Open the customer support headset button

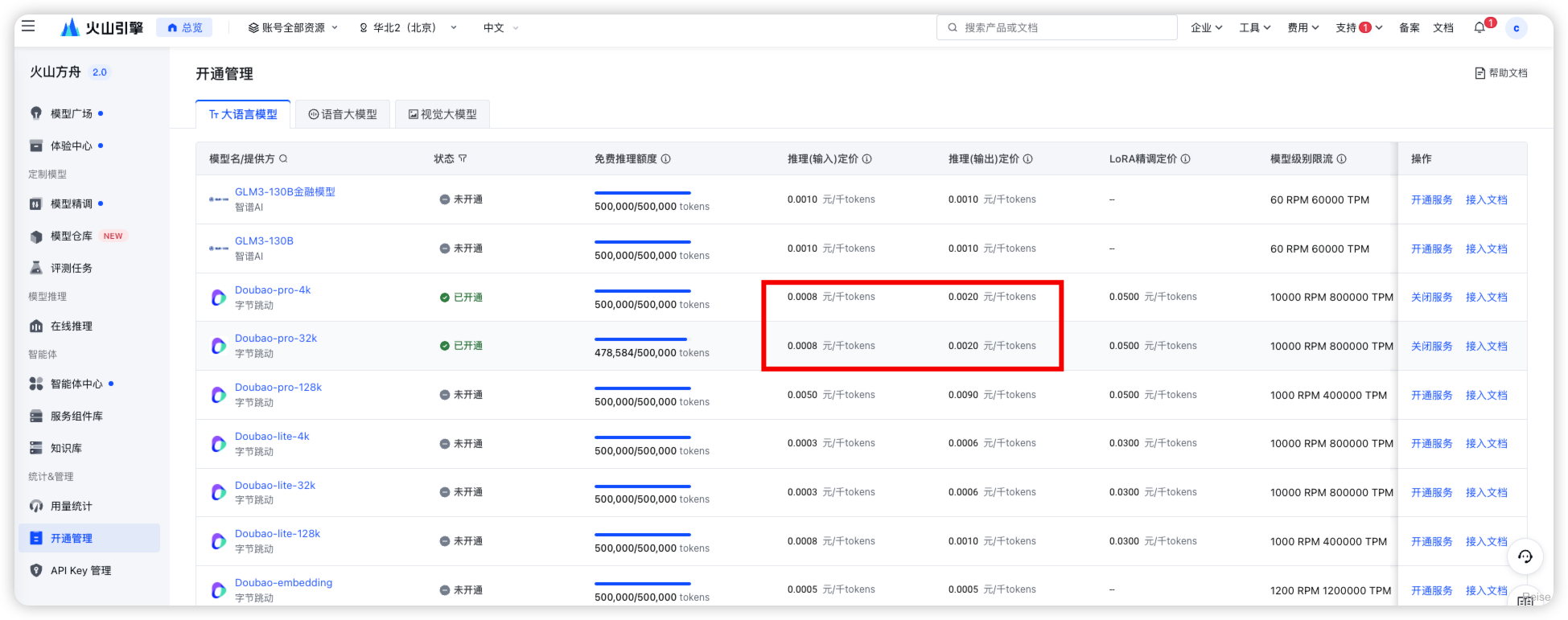(x=1525, y=556)
